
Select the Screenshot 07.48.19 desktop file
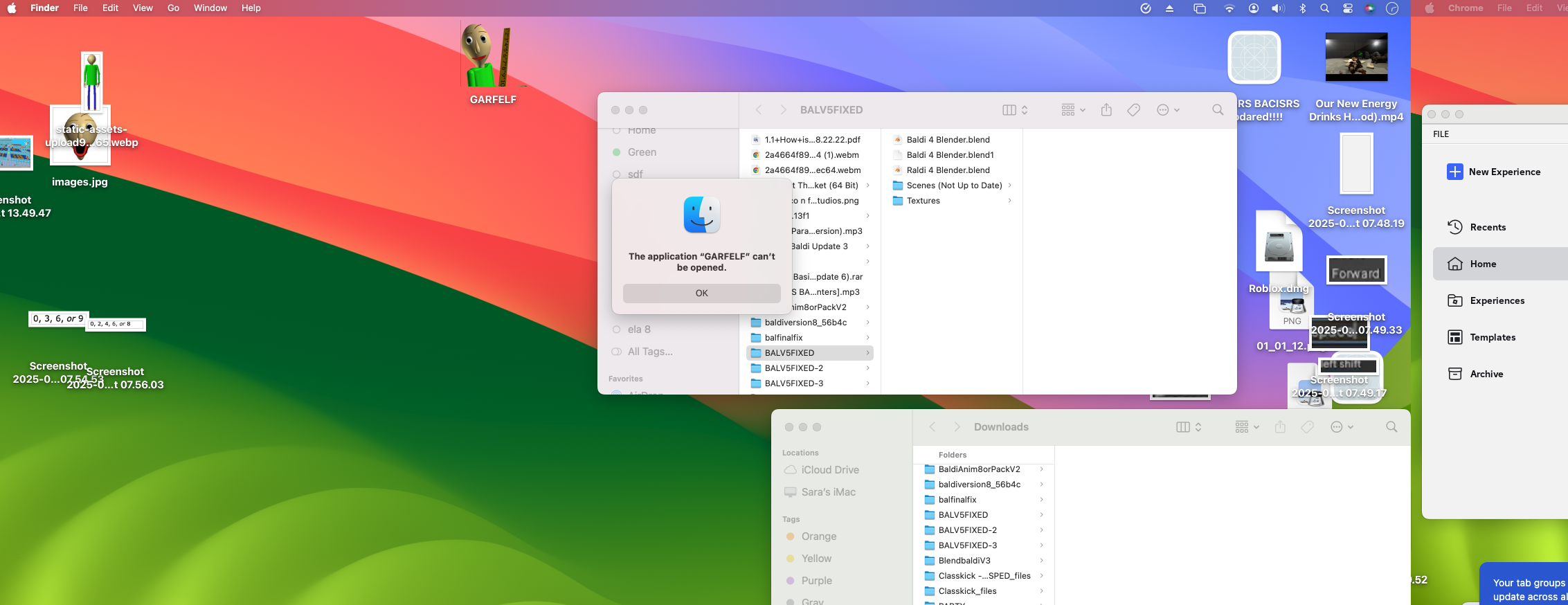[1356, 164]
